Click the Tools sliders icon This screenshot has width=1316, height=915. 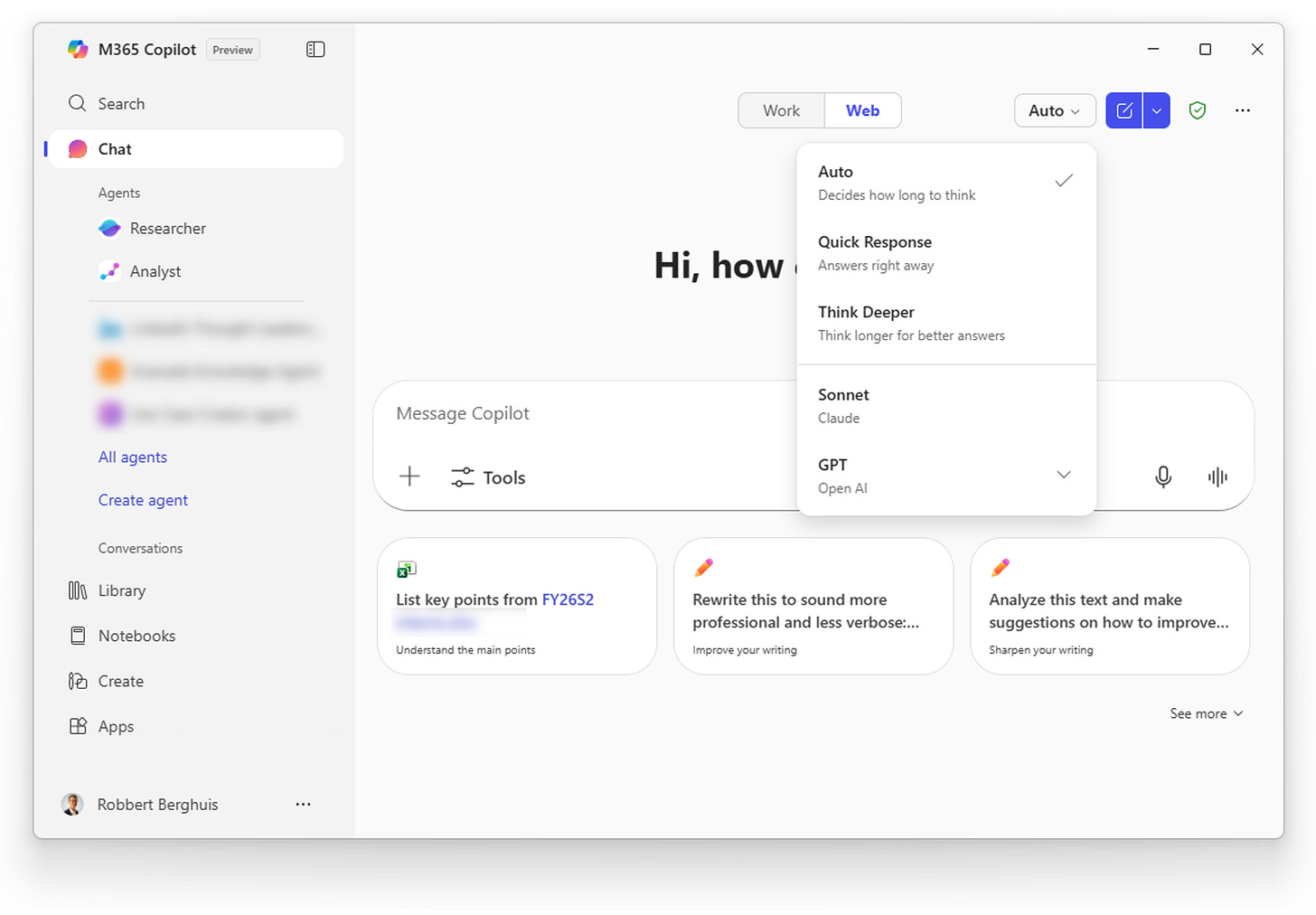tap(463, 477)
